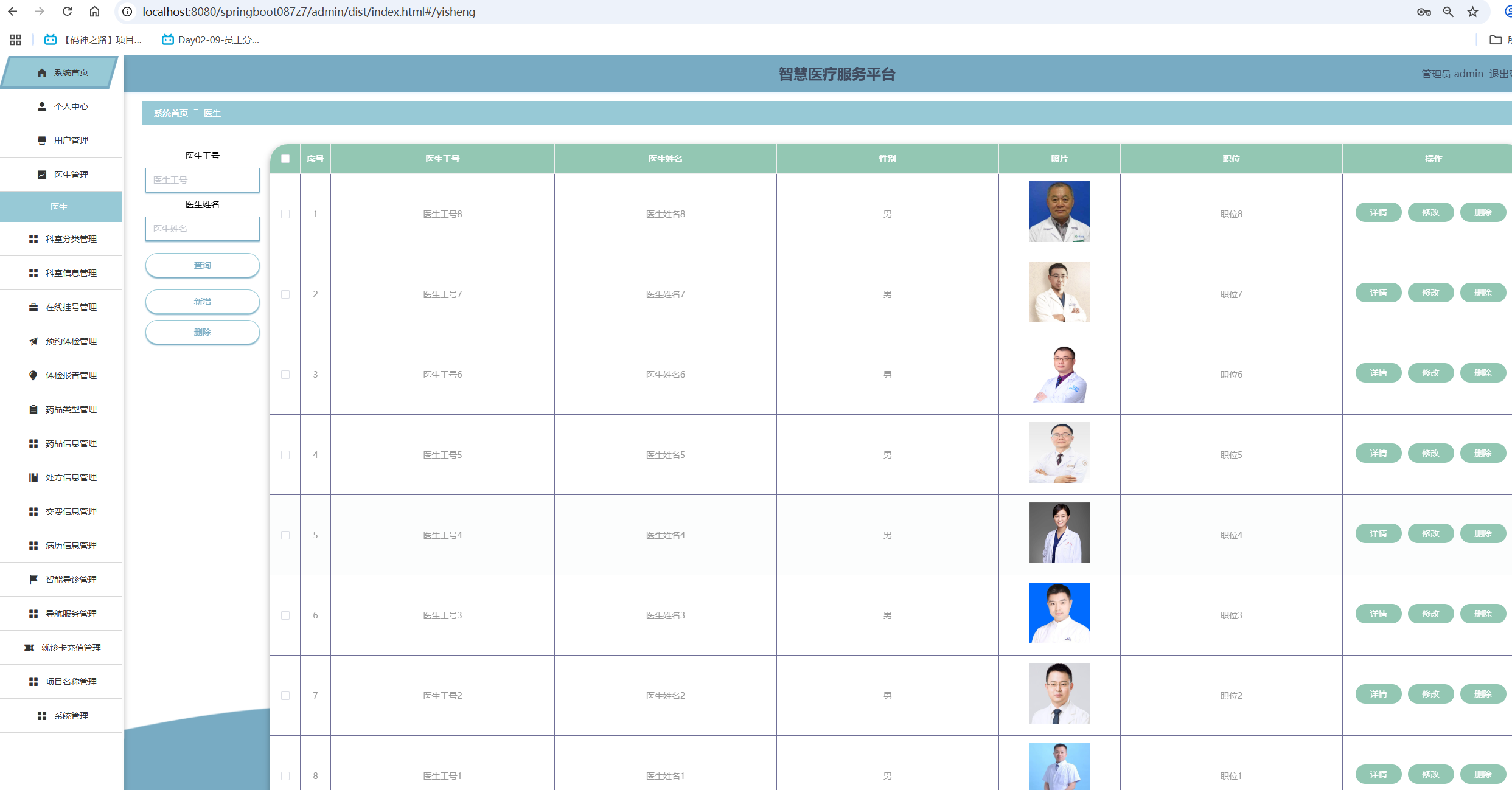Check the row for 医生工号5

pyautogui.click(x=285, y=455)
